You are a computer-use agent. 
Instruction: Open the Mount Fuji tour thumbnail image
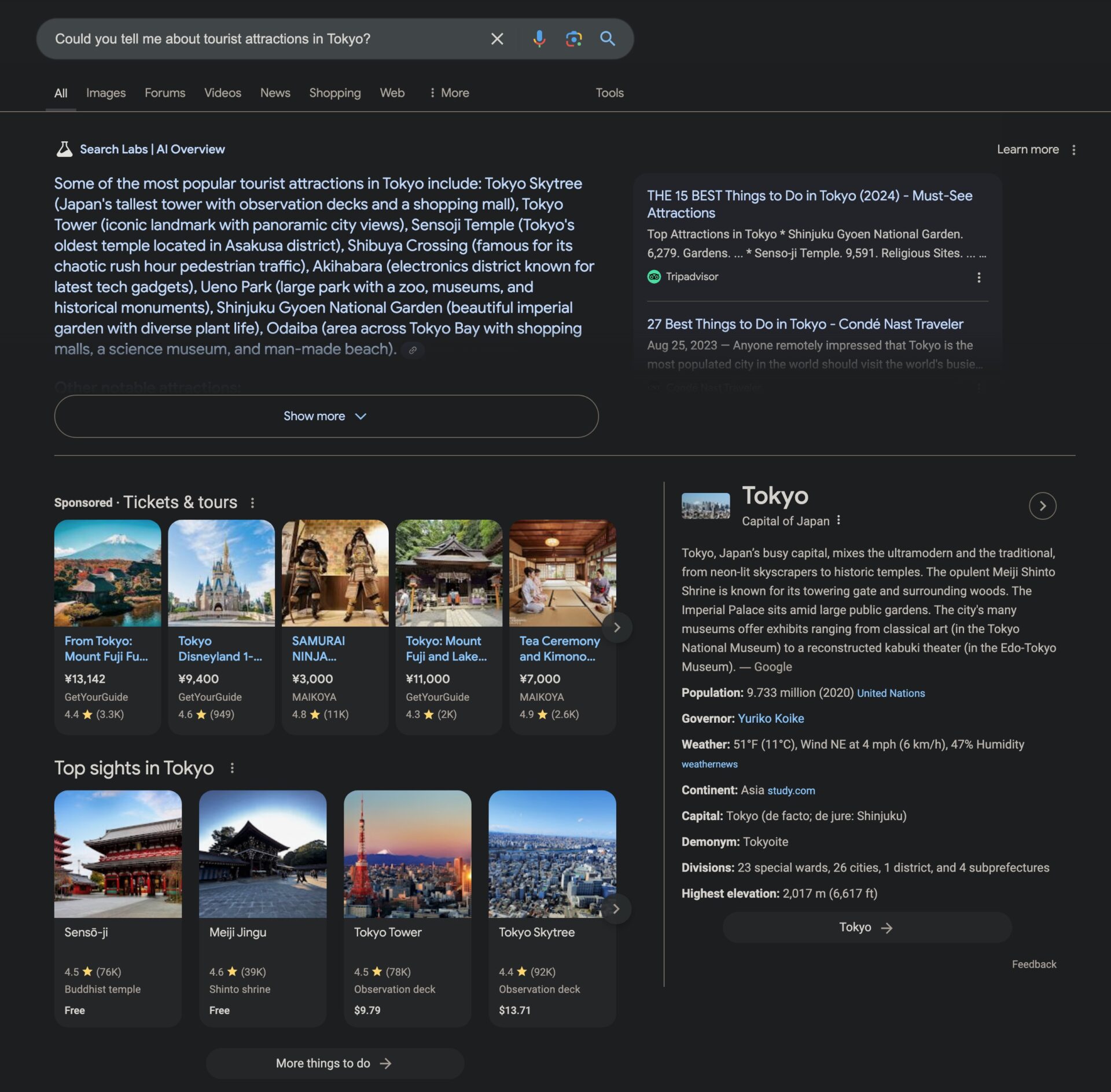pos(108,573)
